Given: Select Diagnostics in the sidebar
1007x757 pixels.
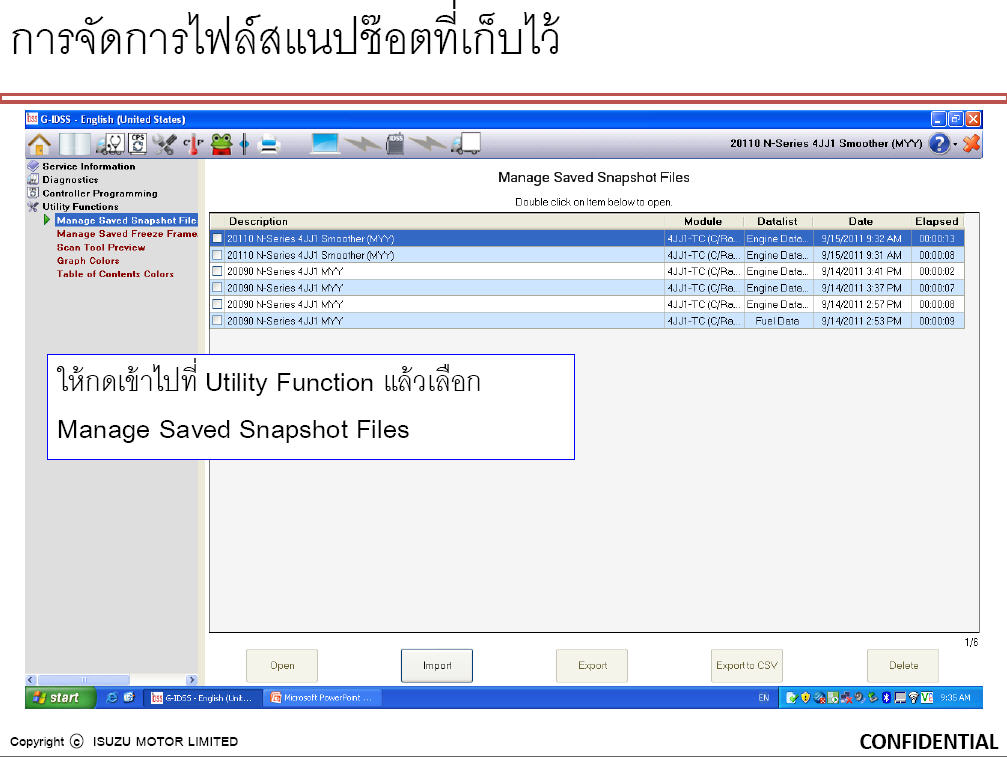Looking at the screenshot, I should [x=70, y=180].
